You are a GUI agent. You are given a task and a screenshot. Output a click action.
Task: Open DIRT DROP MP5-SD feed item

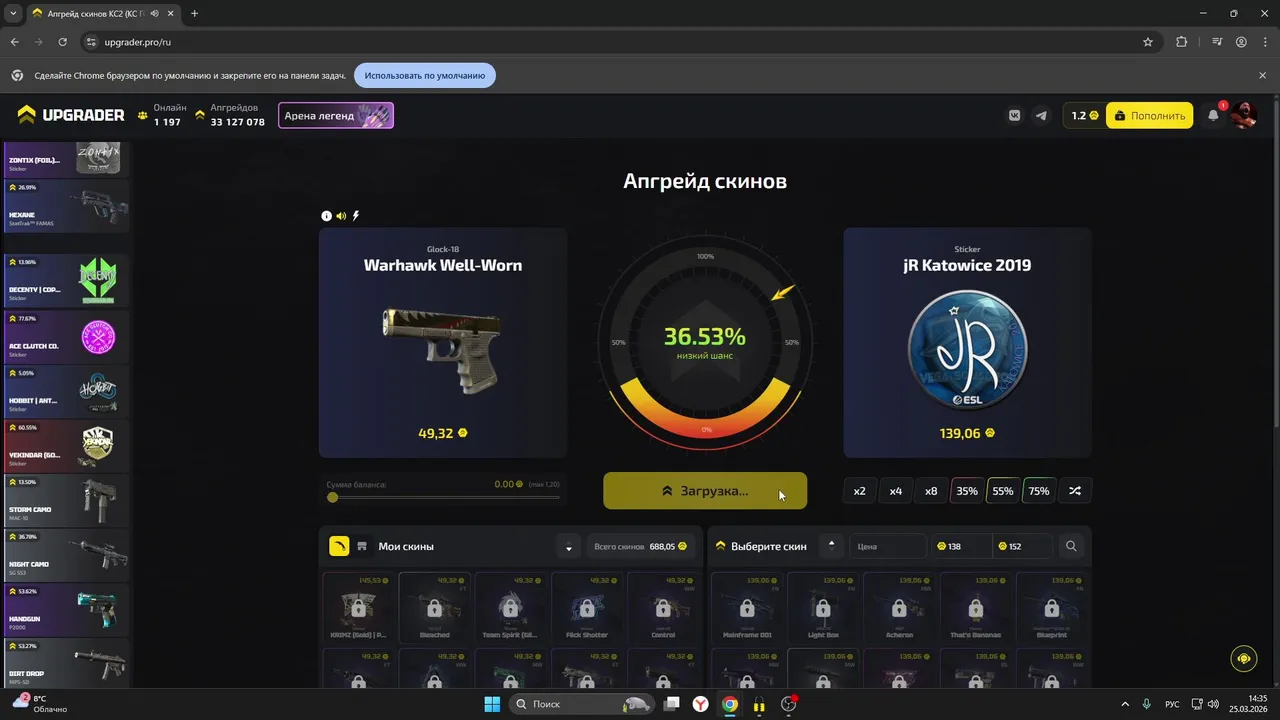pos(67,664)
